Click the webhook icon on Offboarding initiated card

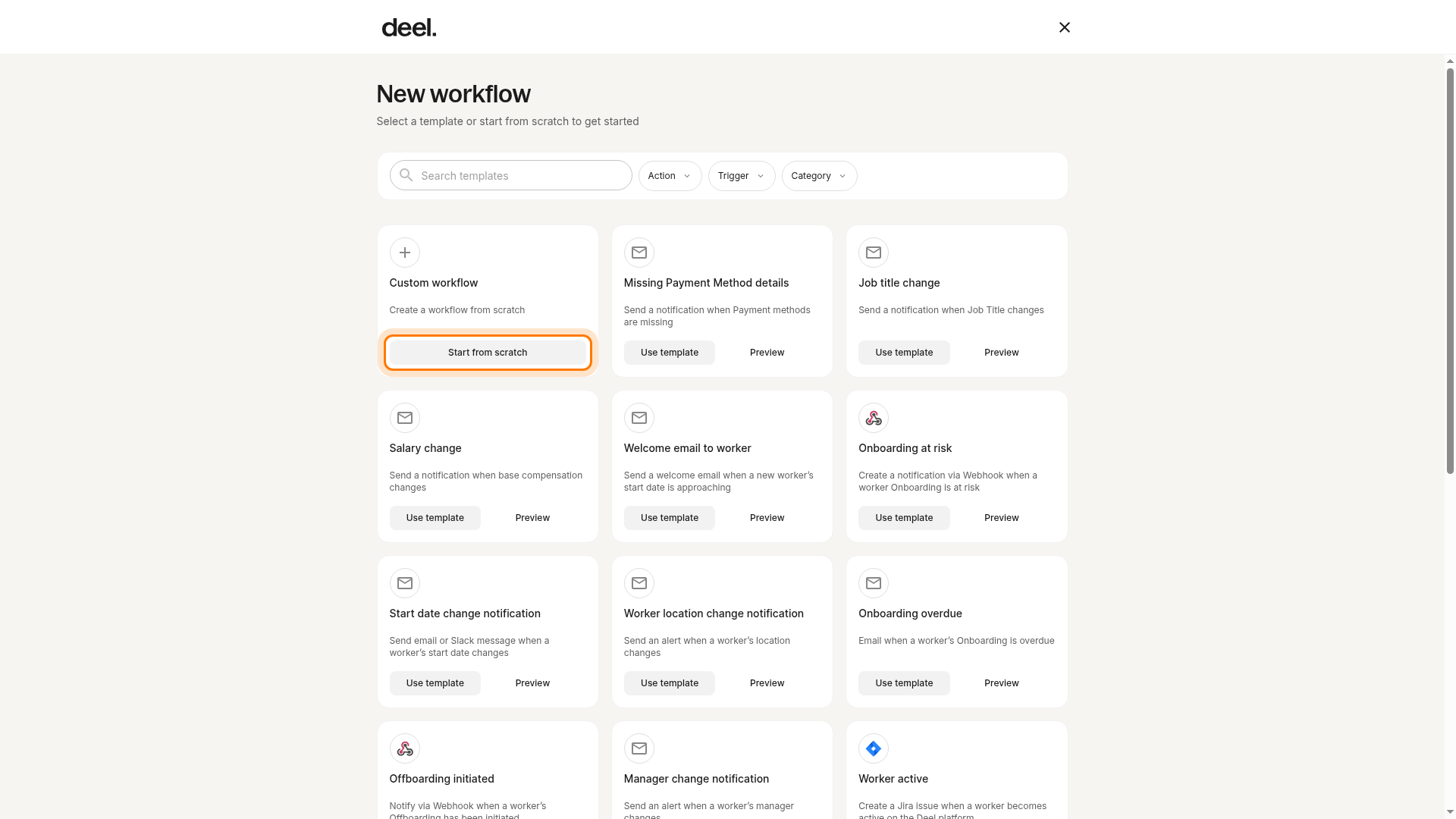tap(404, 748)
